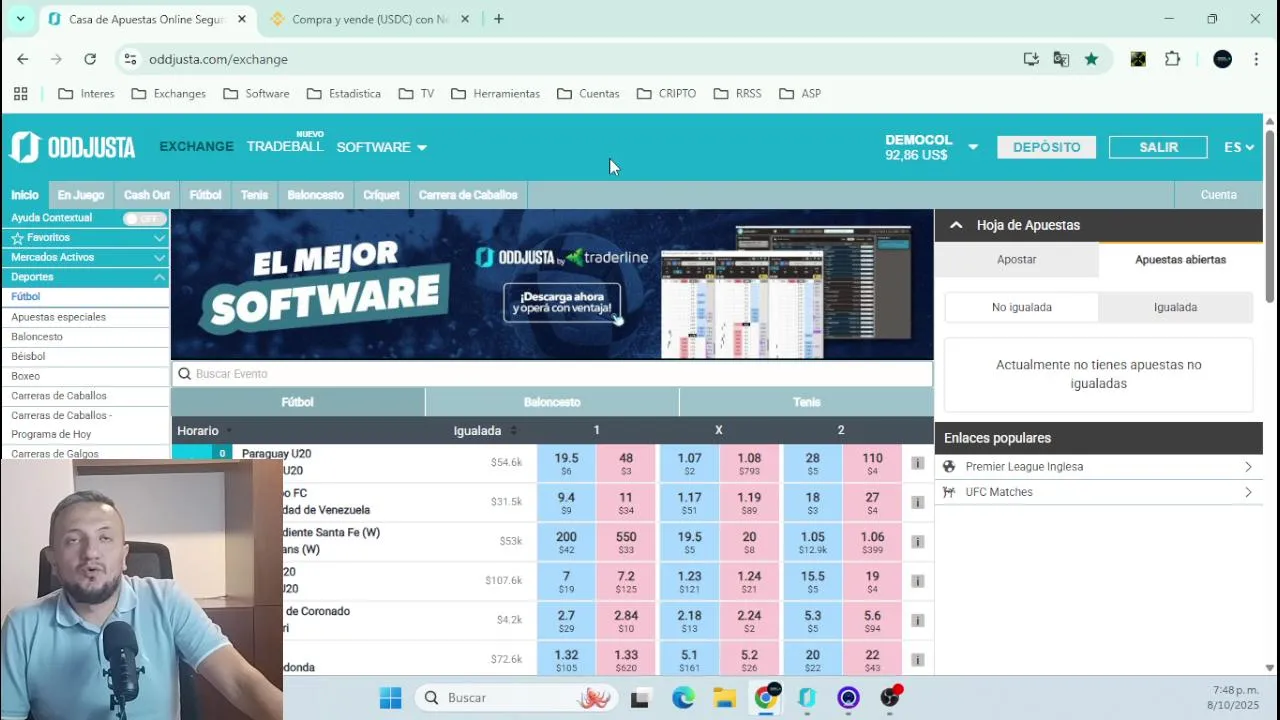This screenshot has width=1280, height=720.
Task: Toggle Ayuda Contextual switch
Action: [x=144, y=218]
